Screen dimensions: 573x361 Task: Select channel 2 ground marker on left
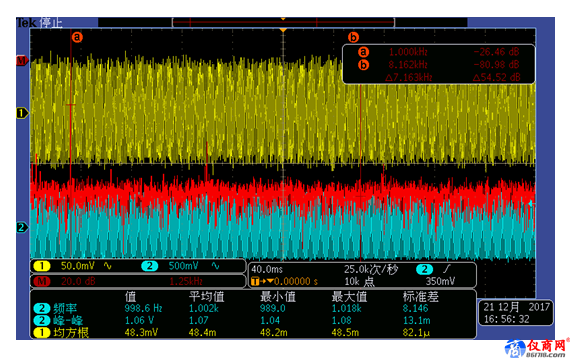[x=22, y=227]
